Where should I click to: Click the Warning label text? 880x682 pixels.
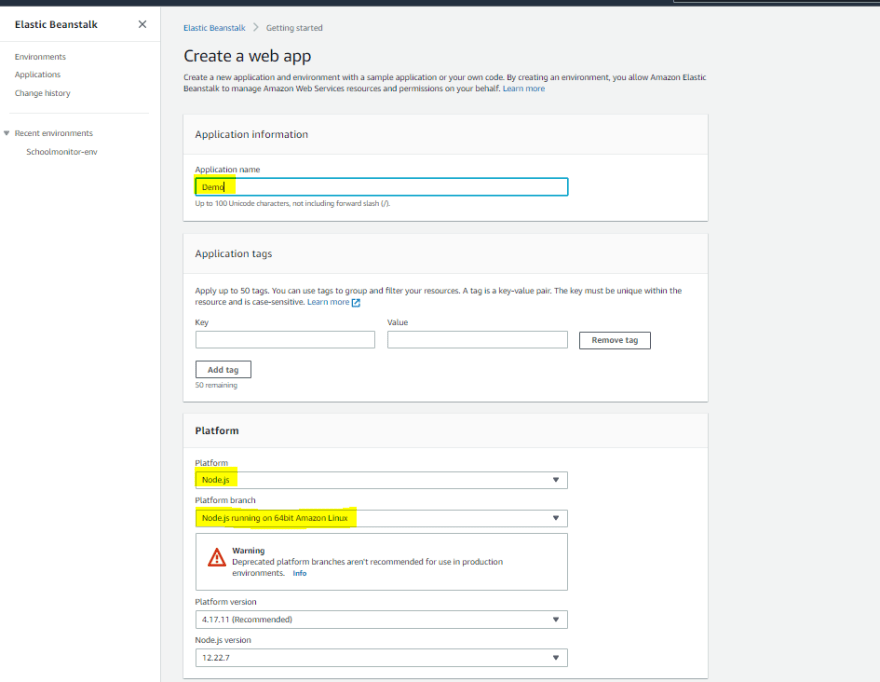248,551
